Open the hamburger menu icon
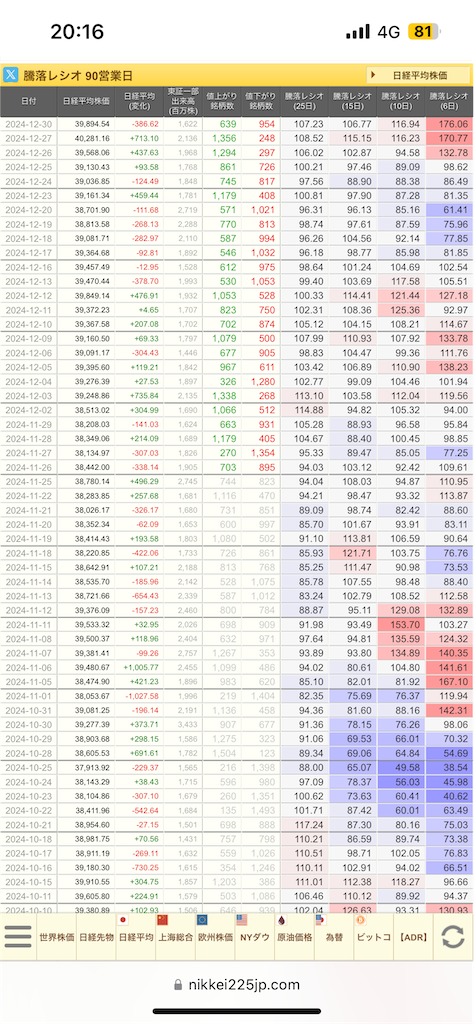Screen dimensions: 474x1024 [18, 936]
